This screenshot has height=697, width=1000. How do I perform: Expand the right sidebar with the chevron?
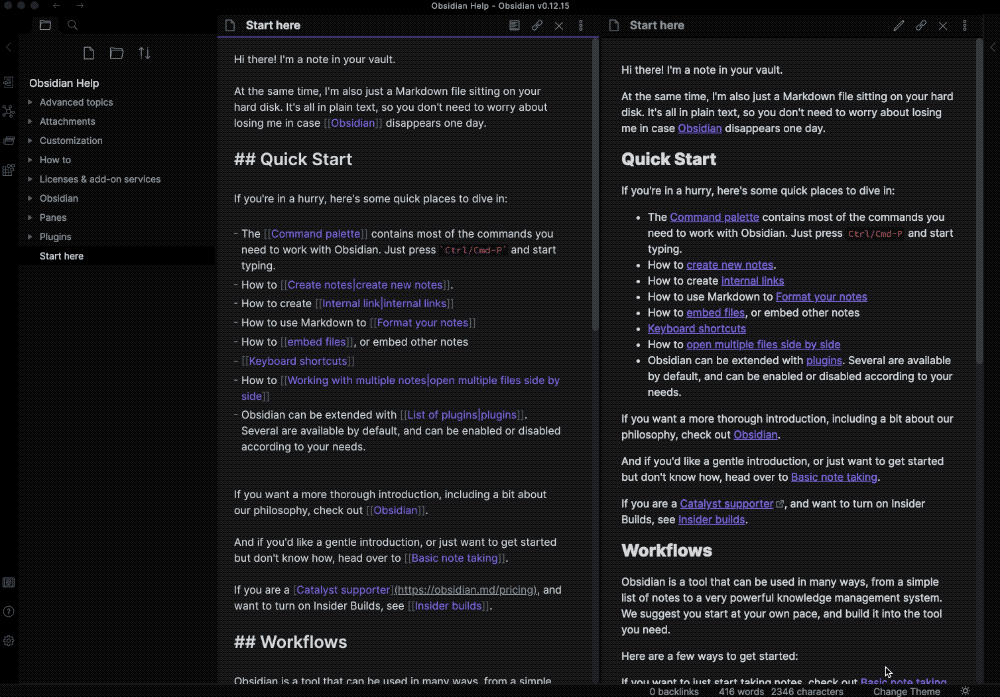pos(992,47)
